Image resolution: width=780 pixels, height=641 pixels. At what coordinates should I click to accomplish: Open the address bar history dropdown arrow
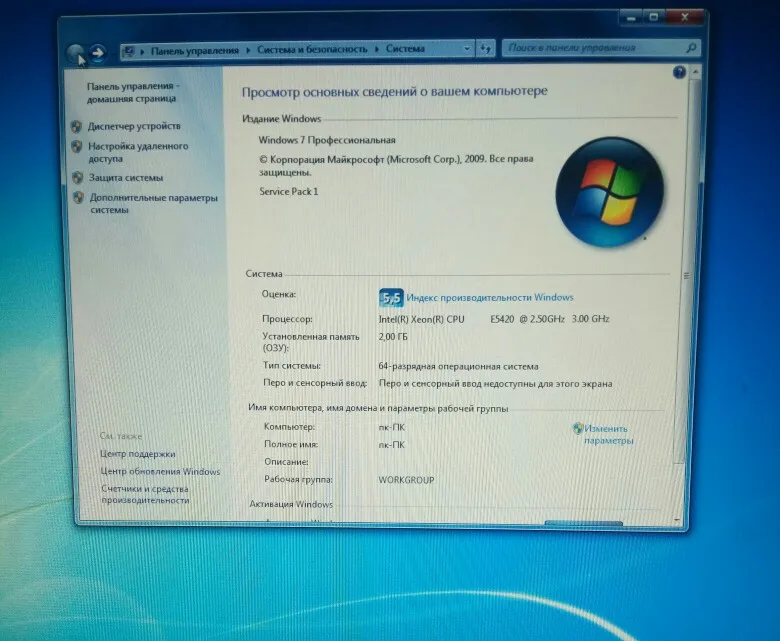[466, 49]
